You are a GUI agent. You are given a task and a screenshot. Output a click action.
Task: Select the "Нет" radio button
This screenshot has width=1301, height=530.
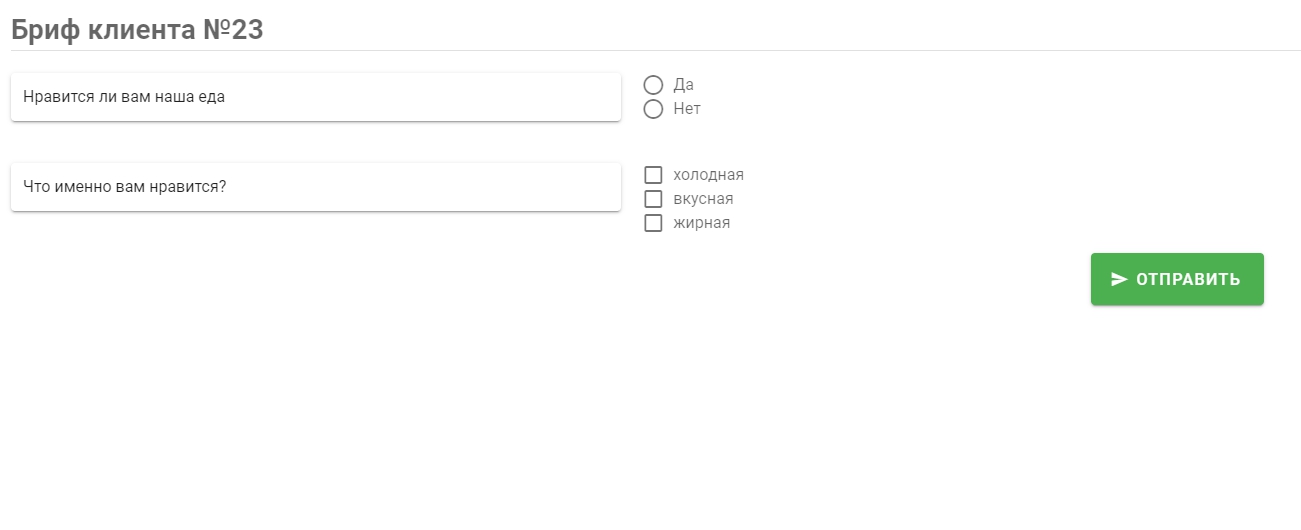point(654,109)
